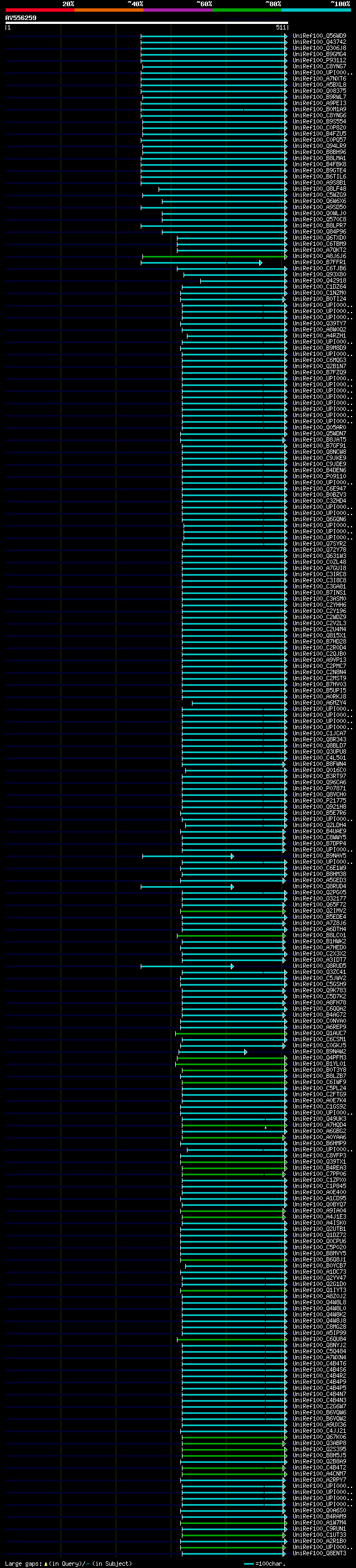Click the orange ~40% identity color bar
This screenshot has height=1568, width=356.
(109, 10)
